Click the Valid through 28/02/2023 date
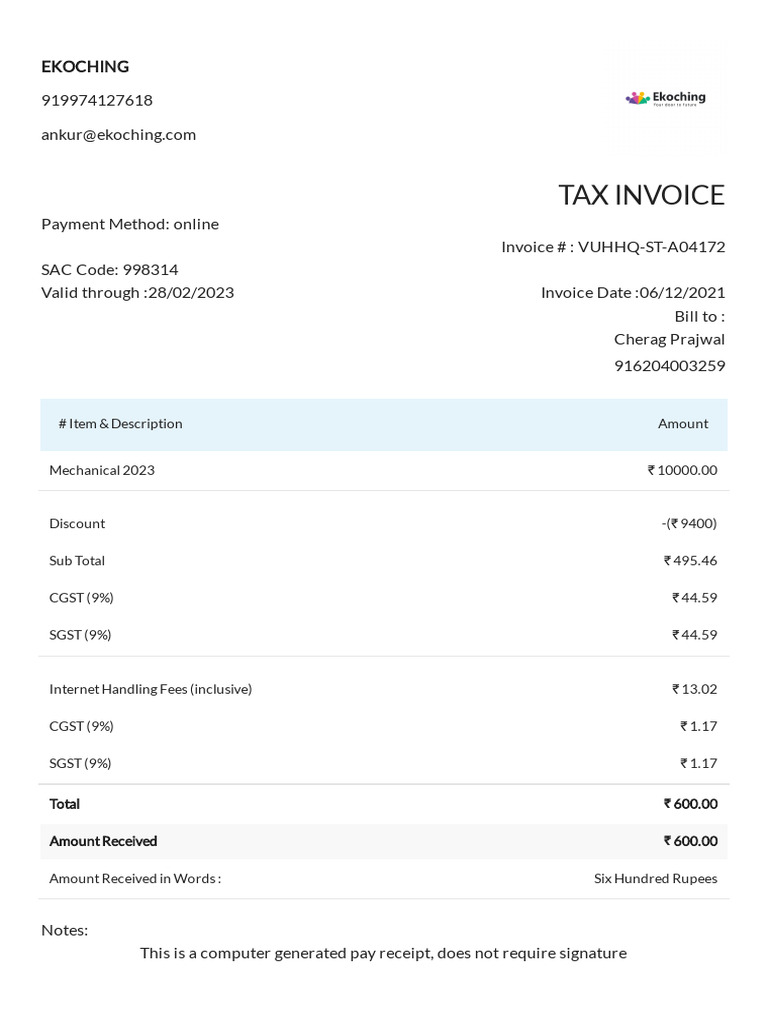This screenshot has width=768, height=1024. click(x=138, y=292)
